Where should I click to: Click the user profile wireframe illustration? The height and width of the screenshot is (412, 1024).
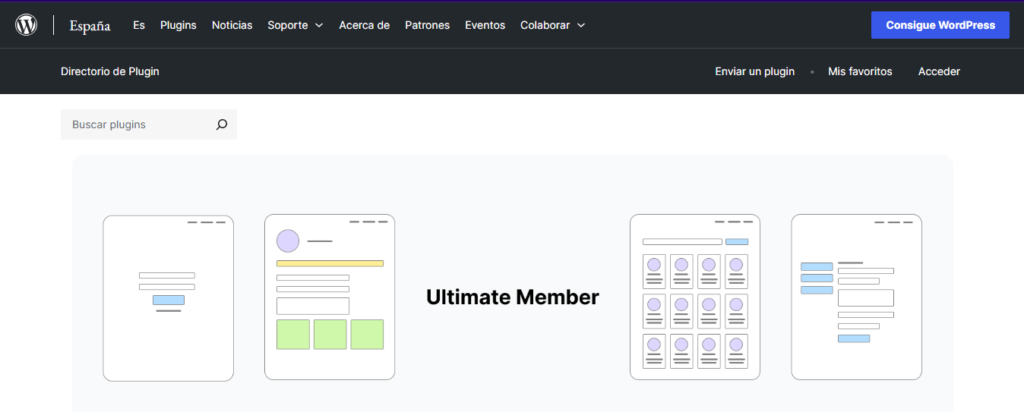[330, 297]
